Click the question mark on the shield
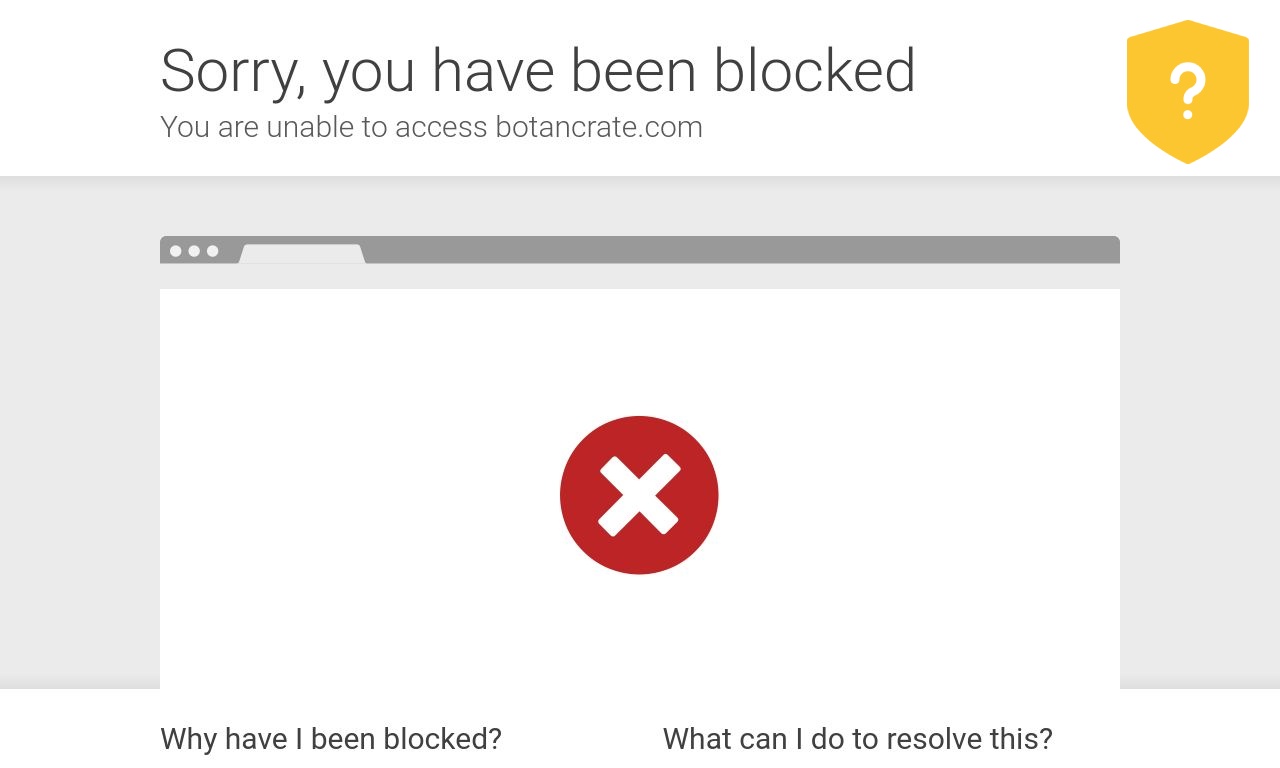 tap(1188, 91)
